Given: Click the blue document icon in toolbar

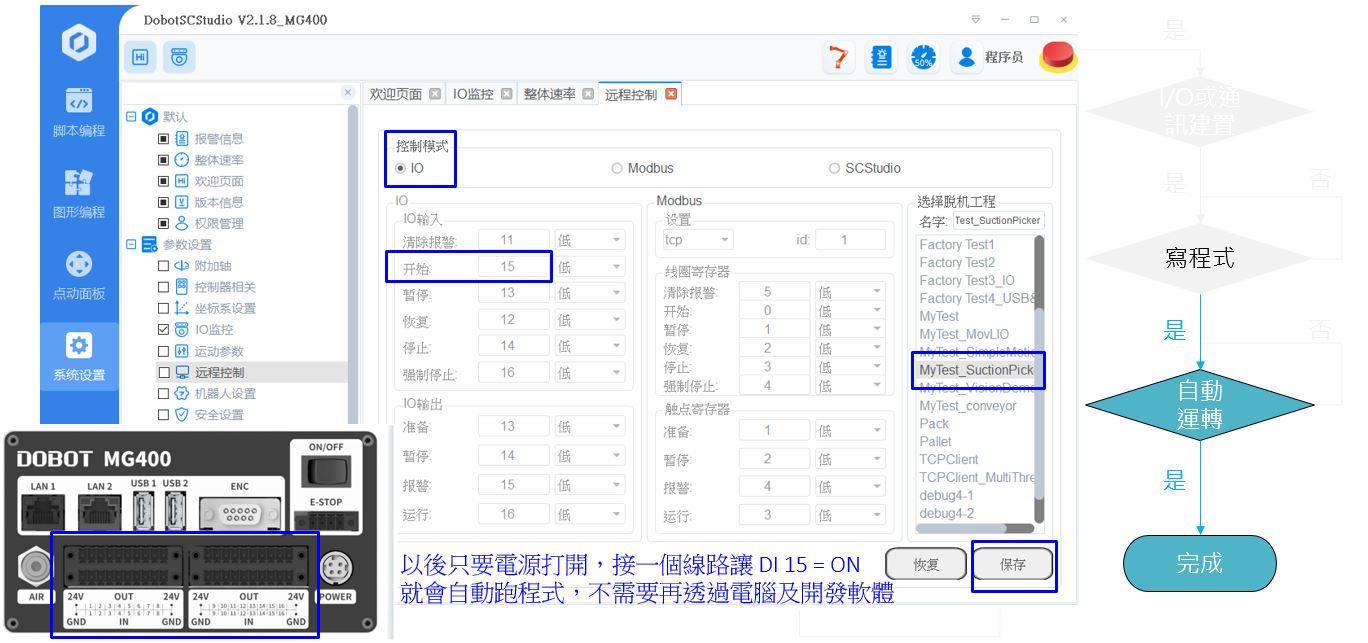Looking at the screenshot, I should [882, 58].
